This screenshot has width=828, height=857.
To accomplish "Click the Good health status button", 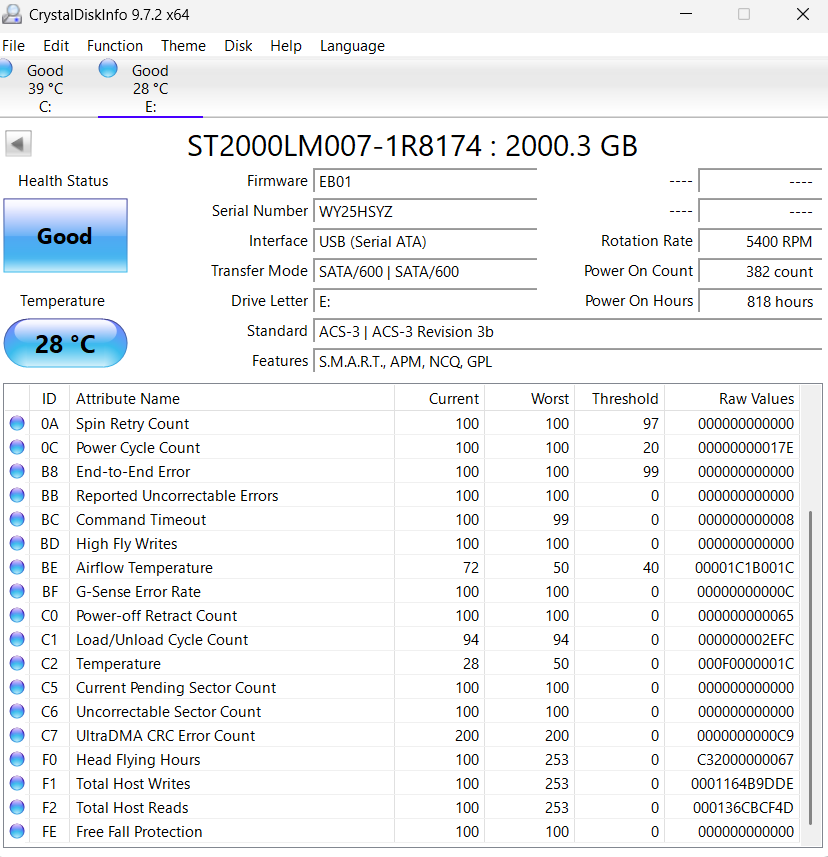I will click(x=65, y=236).
